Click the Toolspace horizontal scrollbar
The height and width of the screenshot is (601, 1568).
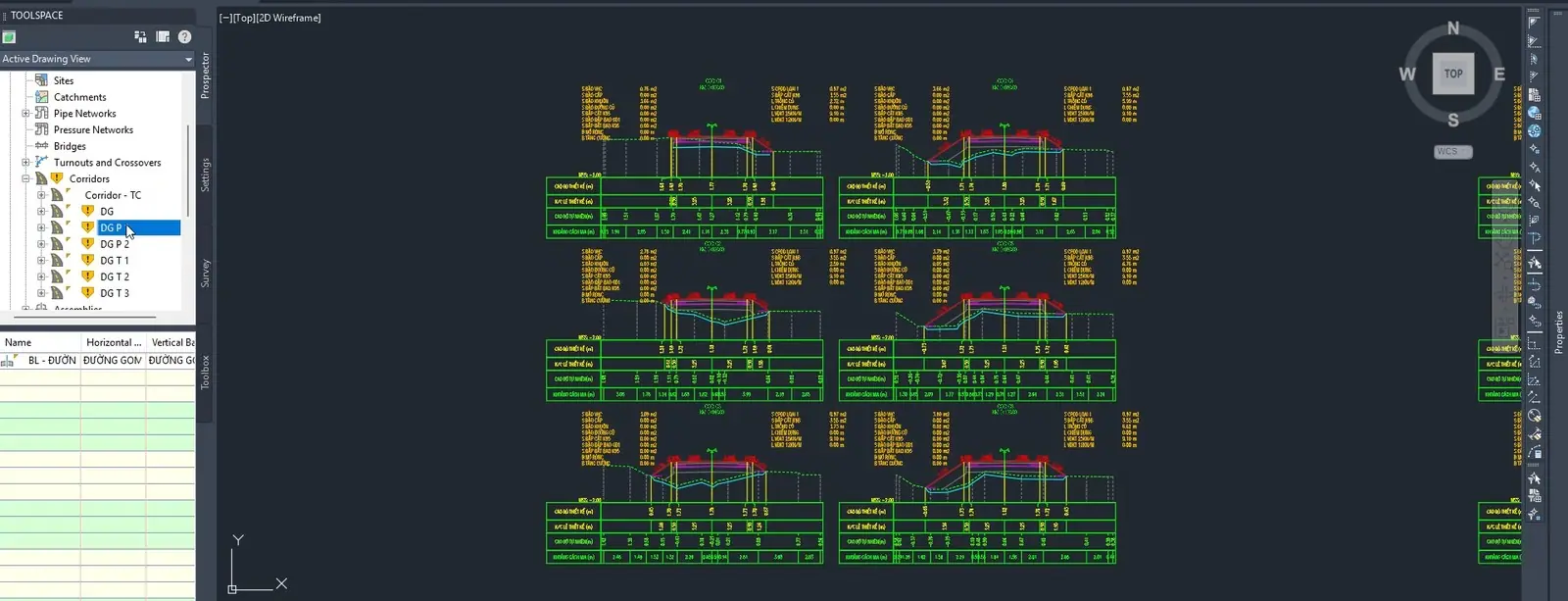coord(83,317)
